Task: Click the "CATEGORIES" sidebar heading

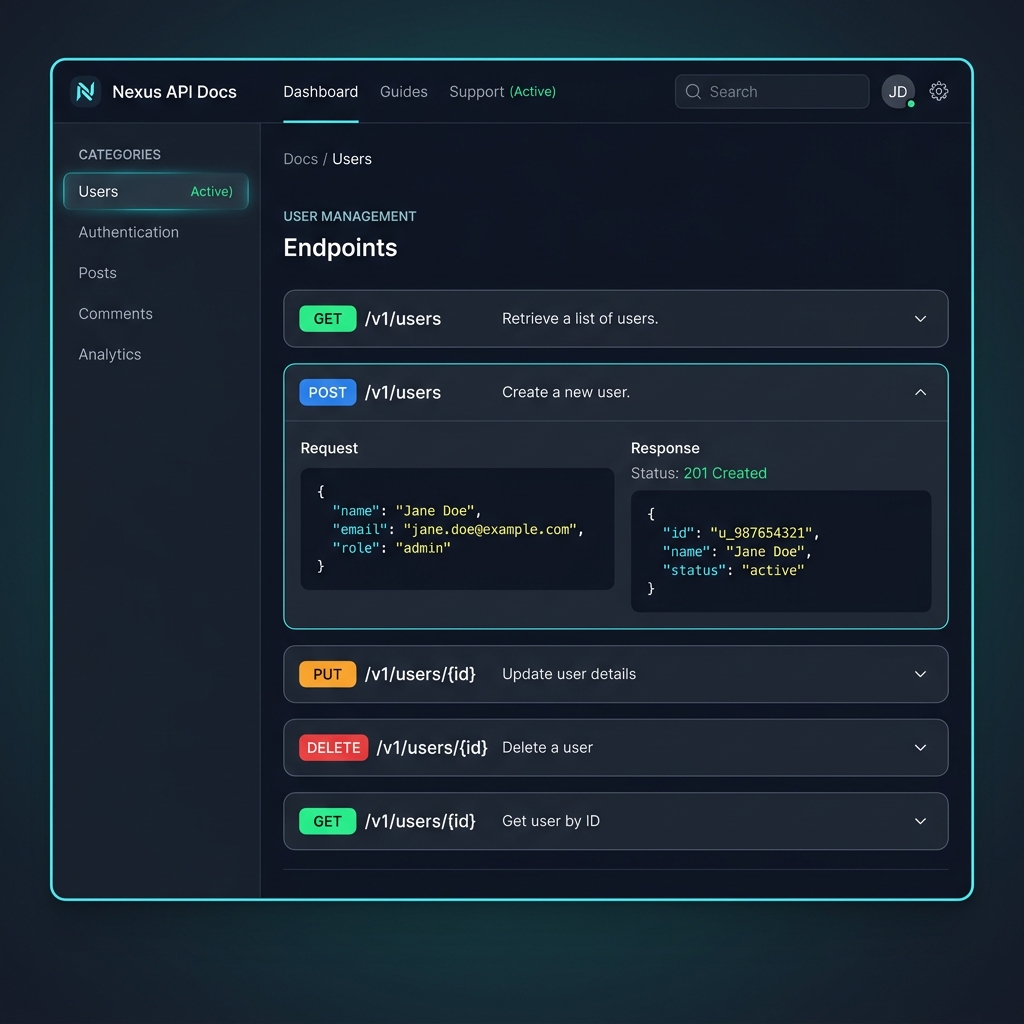Action: (120, 155)
